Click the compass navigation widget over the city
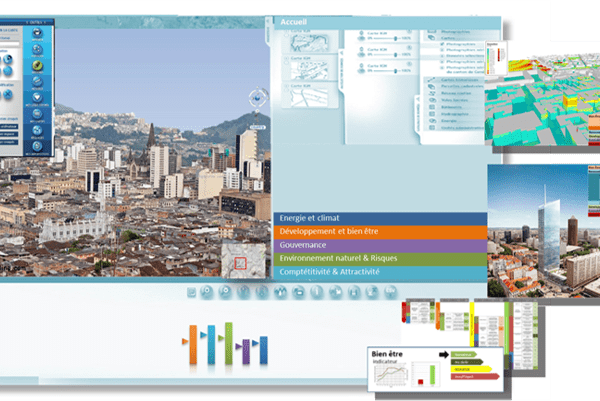The height and width of the screenshot is (401, 600). 259,99
